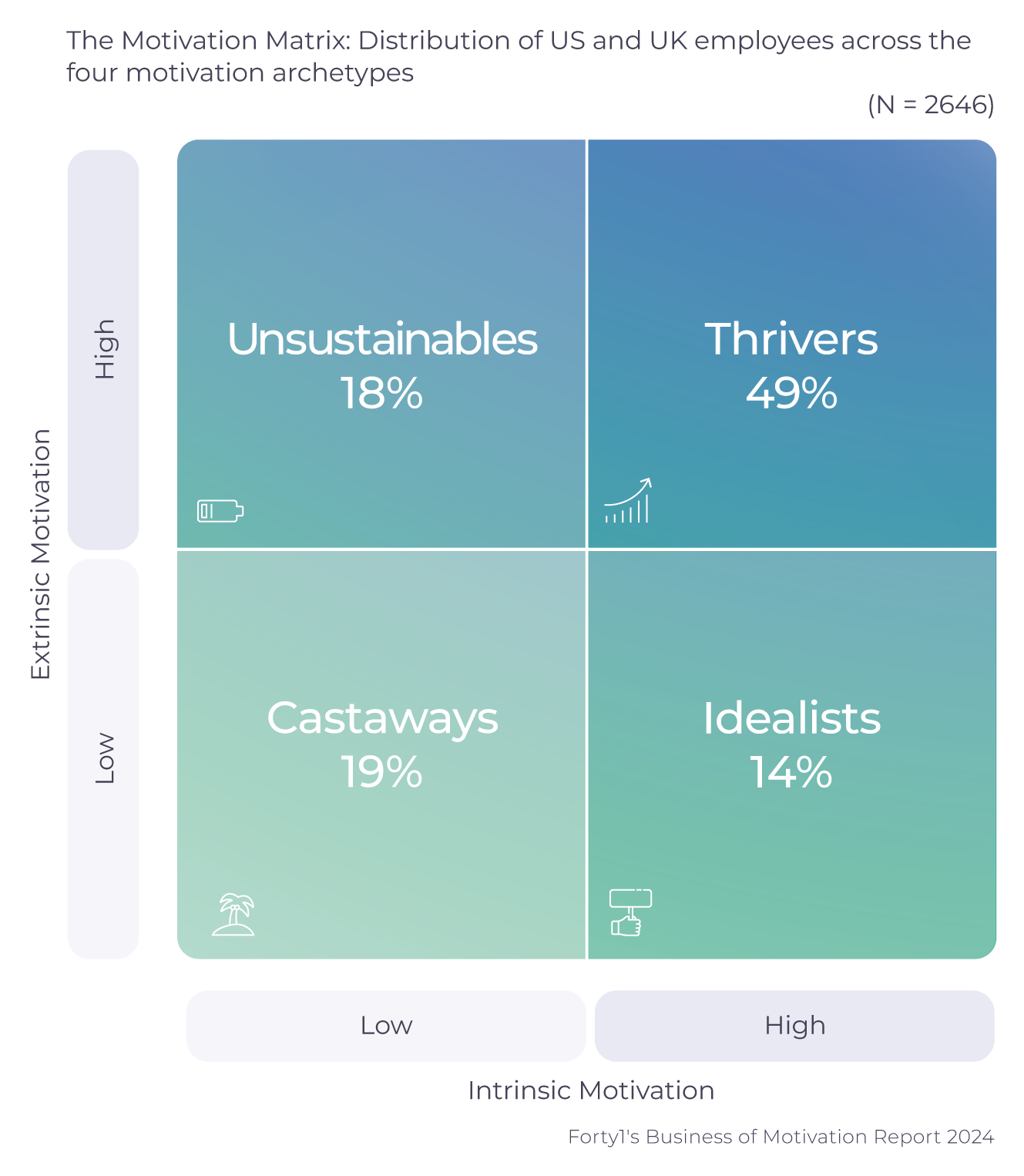The image size is (1024, 1176).
Task: Click the Low extrinsic motivation label
Action: (x=103, y=758)
